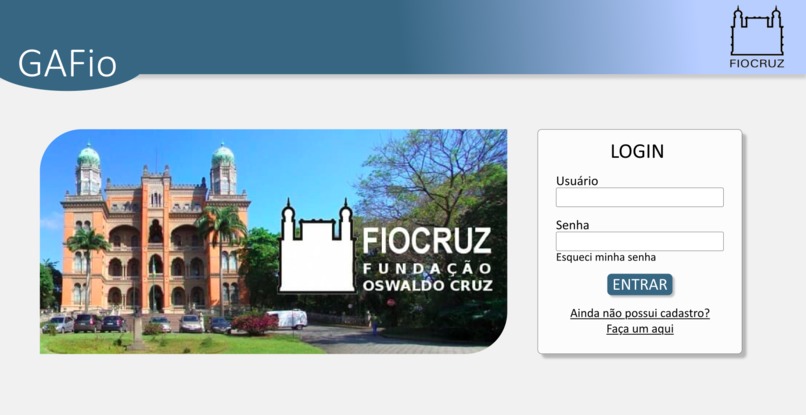
Task: Open the Esqueci minha senha link
Action: 606,257
